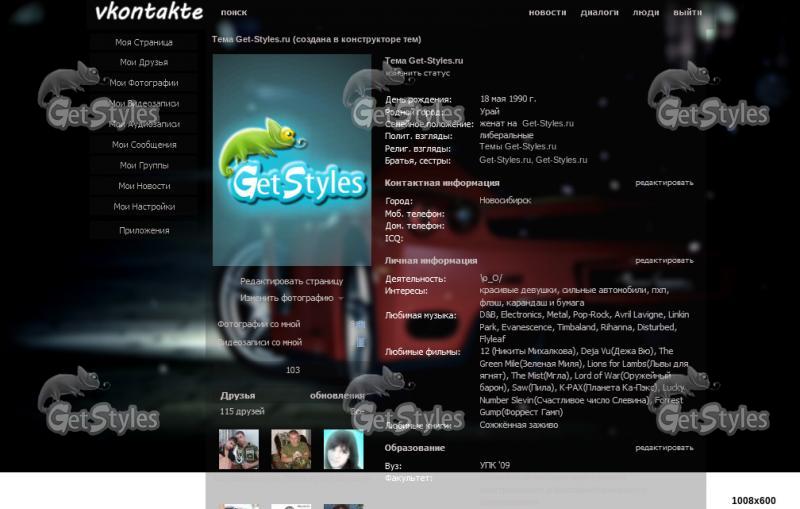Viewport: 800px width, 509px height.
Task: Open the Get-Styles chameleon profile photo
Action: (x=292, y=160)
